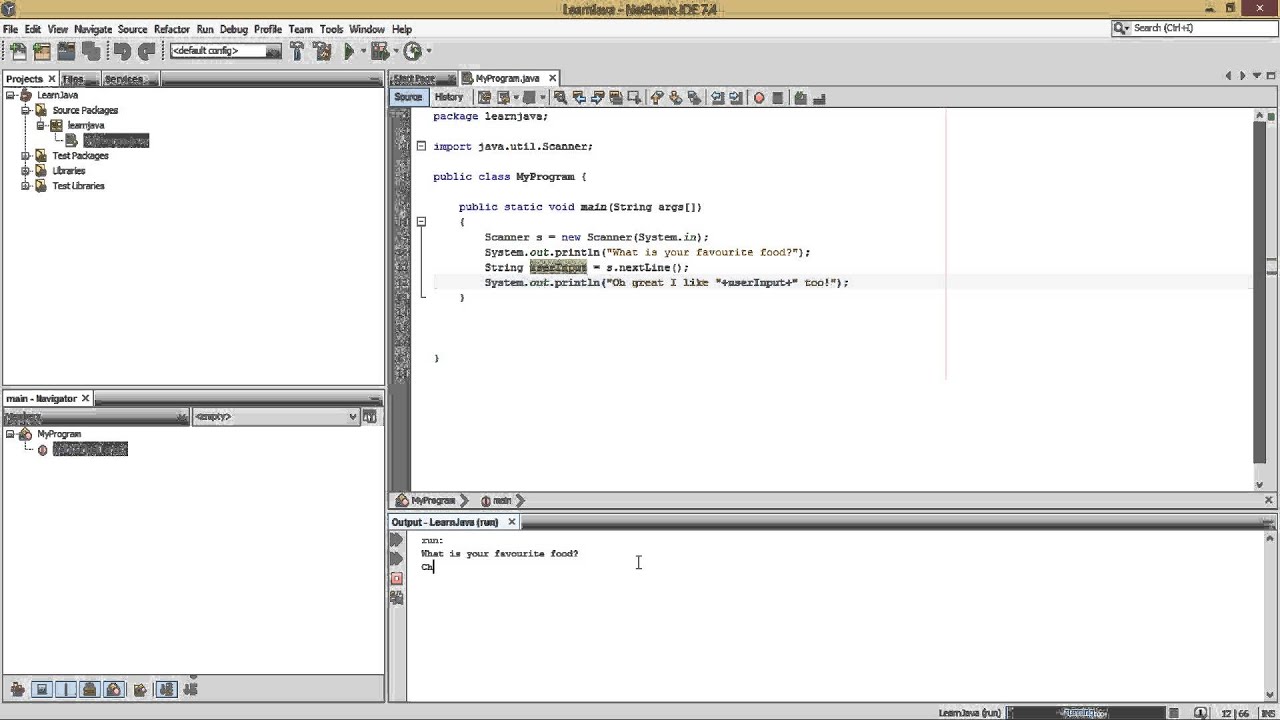Collapse the LearnJava project node
The width and height of the screenshot is (1280, 720).
point(10,95)
